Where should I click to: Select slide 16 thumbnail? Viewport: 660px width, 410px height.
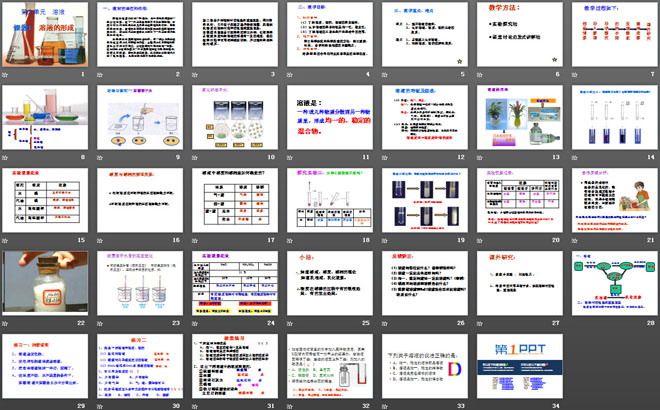pos(140,200)
